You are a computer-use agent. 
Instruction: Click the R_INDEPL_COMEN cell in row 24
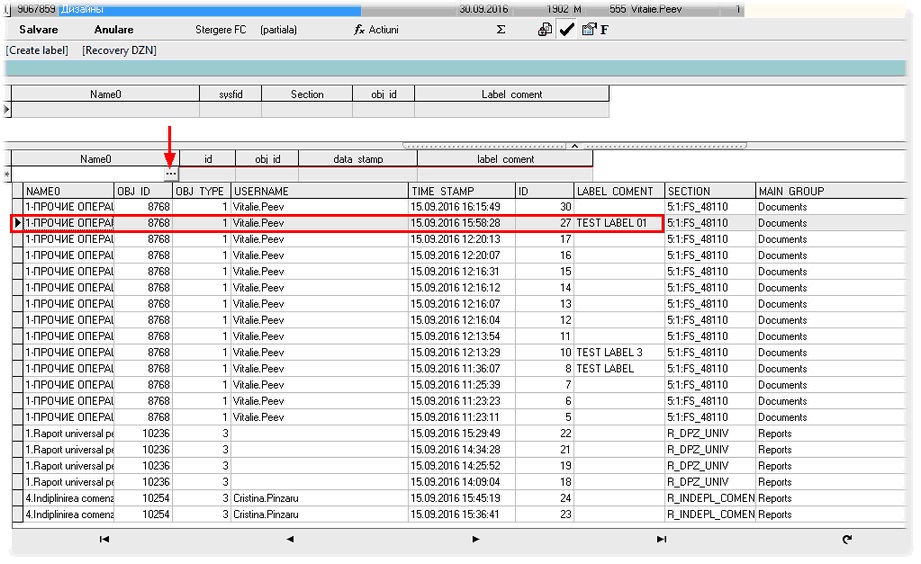coord(710,498)
